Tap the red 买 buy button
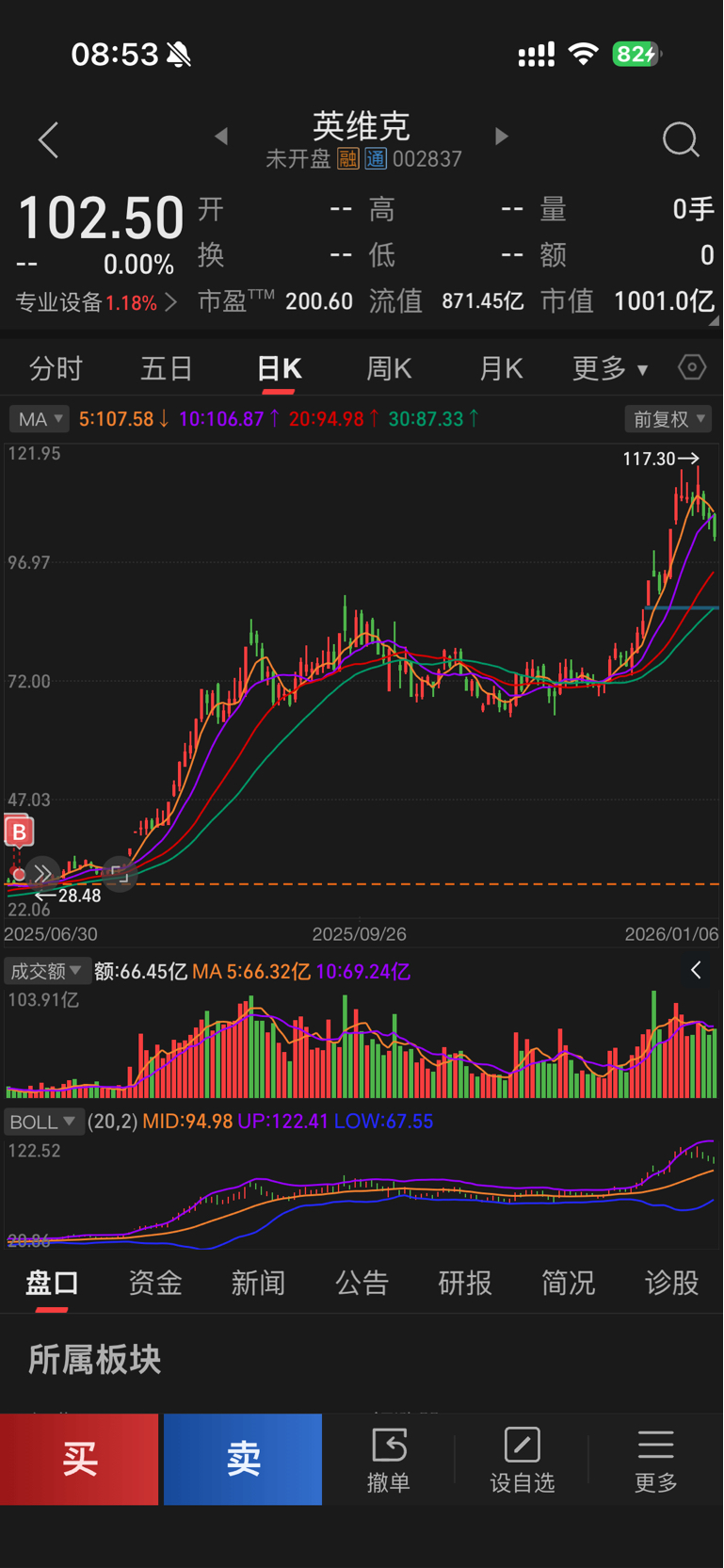Image resolution: width=724 pixels, height=1568 pixels. pyautogui.click(x=79, y=1459)
